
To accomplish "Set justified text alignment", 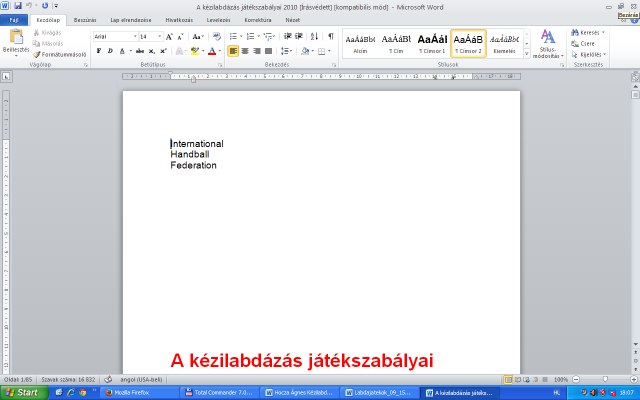I will [269, 51].
